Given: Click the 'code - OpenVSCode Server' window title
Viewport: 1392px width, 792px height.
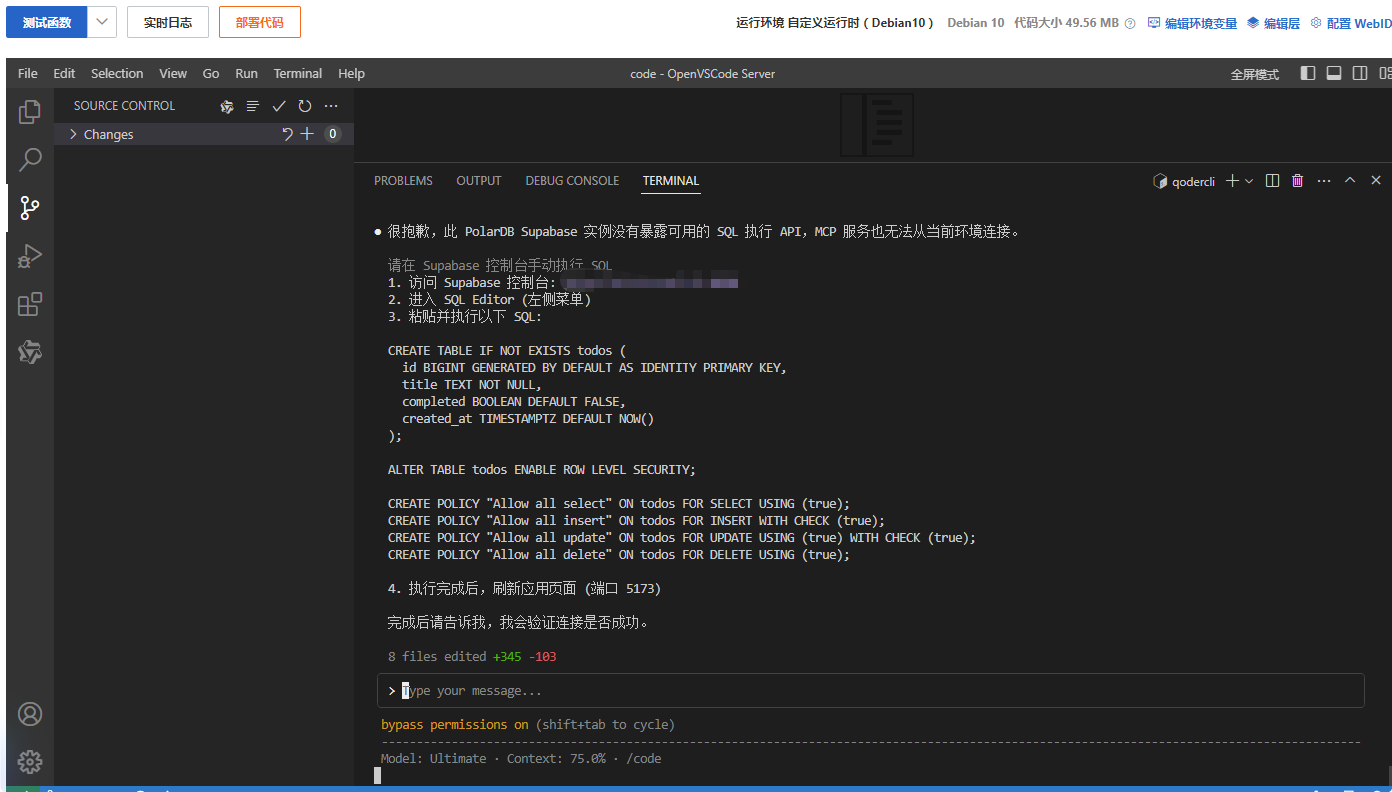Looking at the screenshot, I should tap(702, 74).
